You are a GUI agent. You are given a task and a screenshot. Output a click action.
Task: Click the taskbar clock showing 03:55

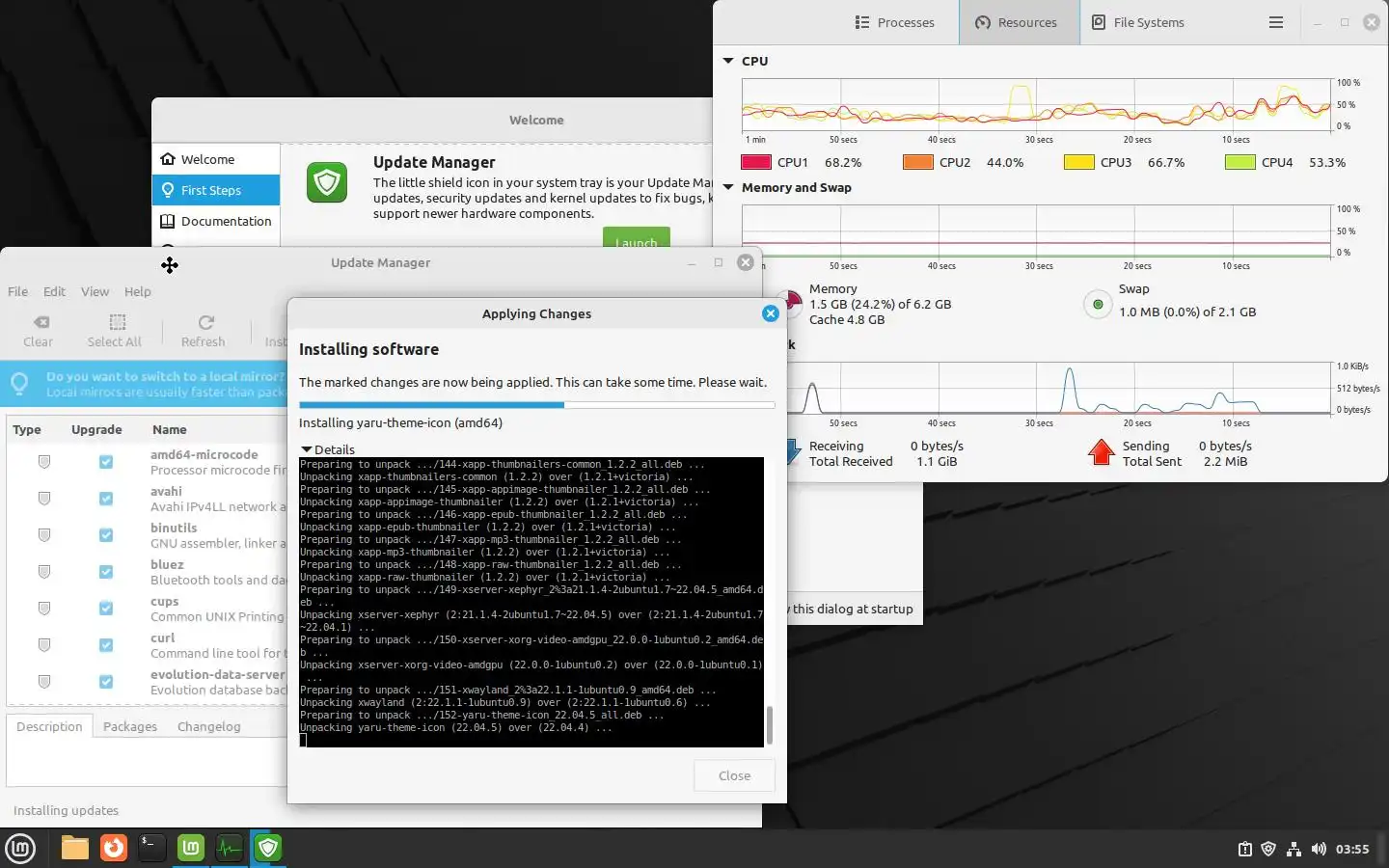coord(1352,850)
